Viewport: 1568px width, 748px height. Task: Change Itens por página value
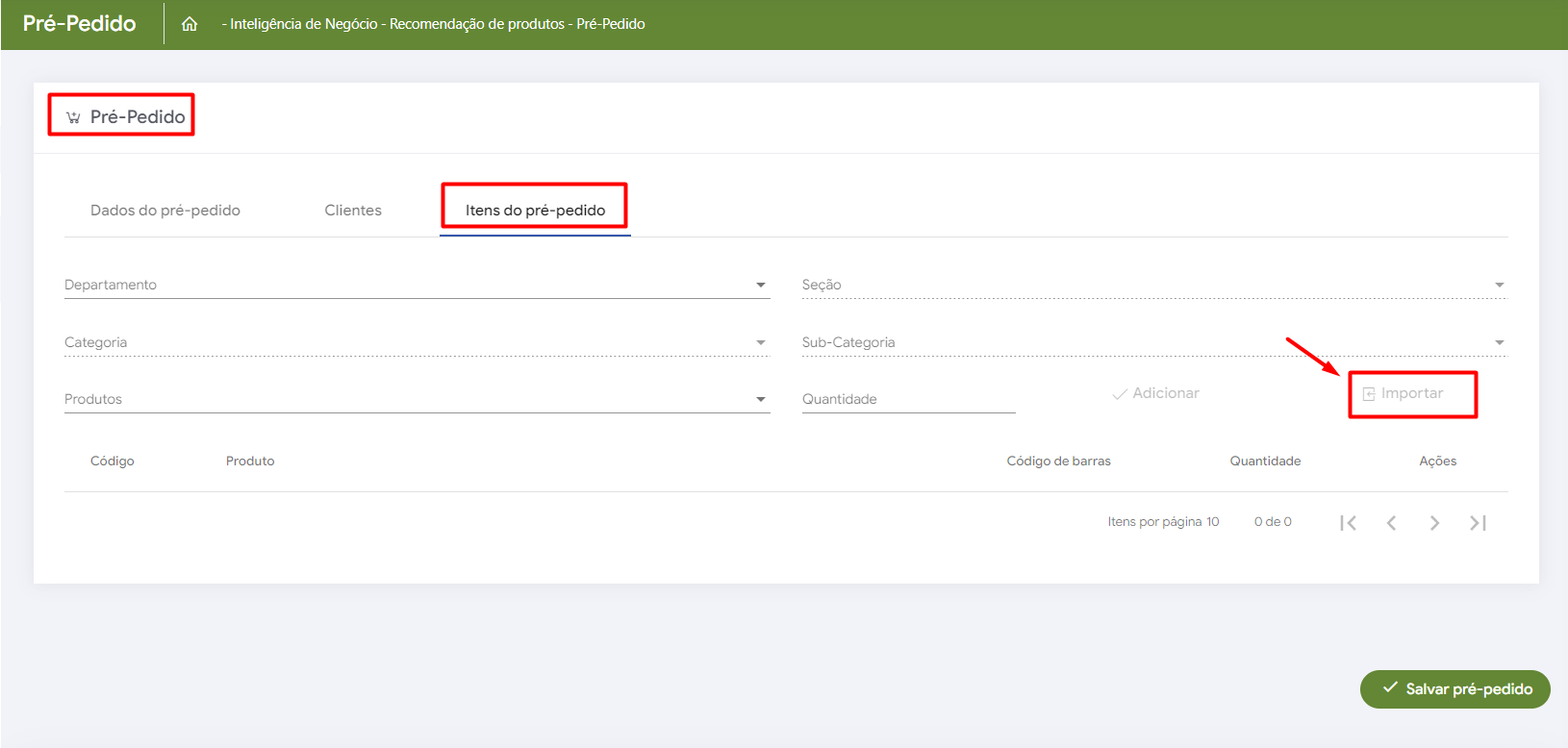(x=1212, y=522)
